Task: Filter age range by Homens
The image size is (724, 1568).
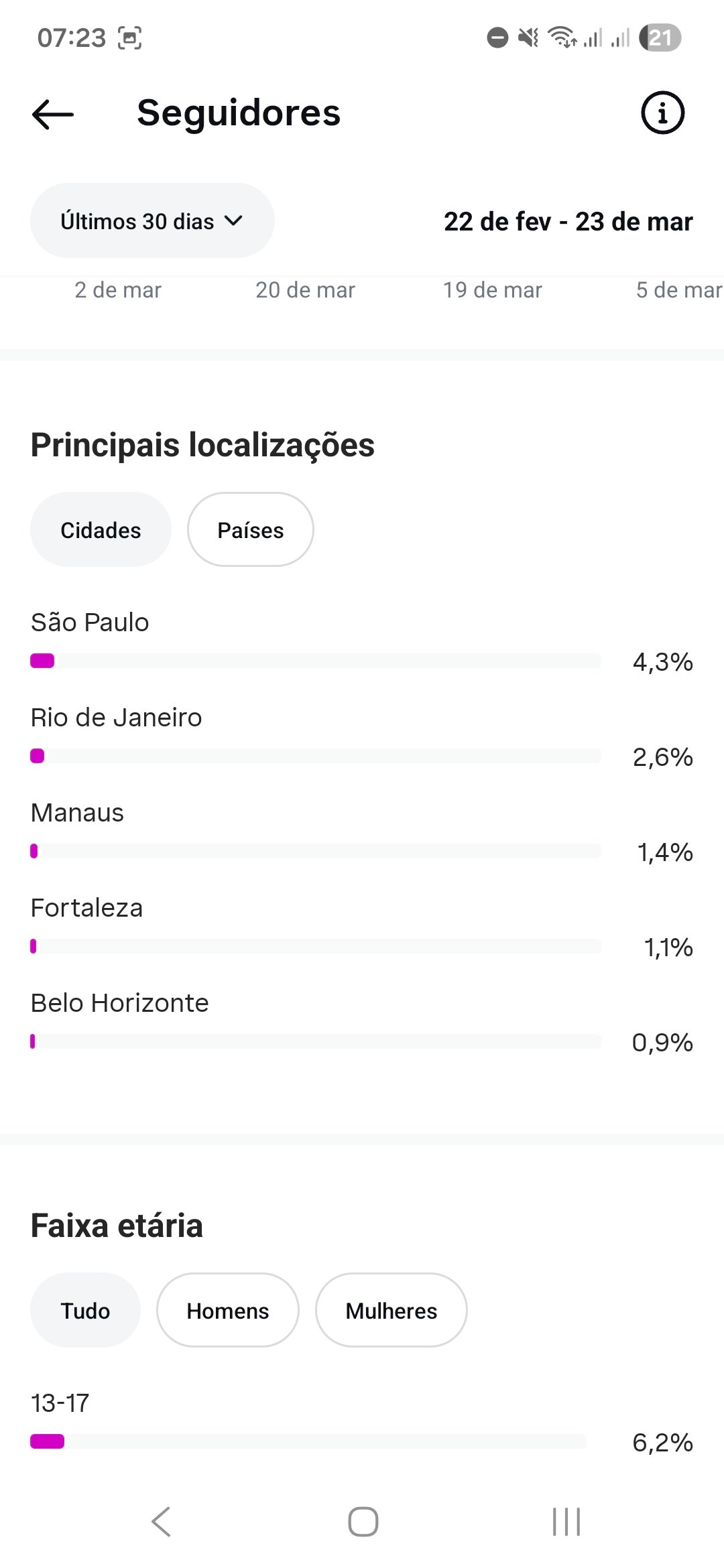Action: (x=227, y=1311)
